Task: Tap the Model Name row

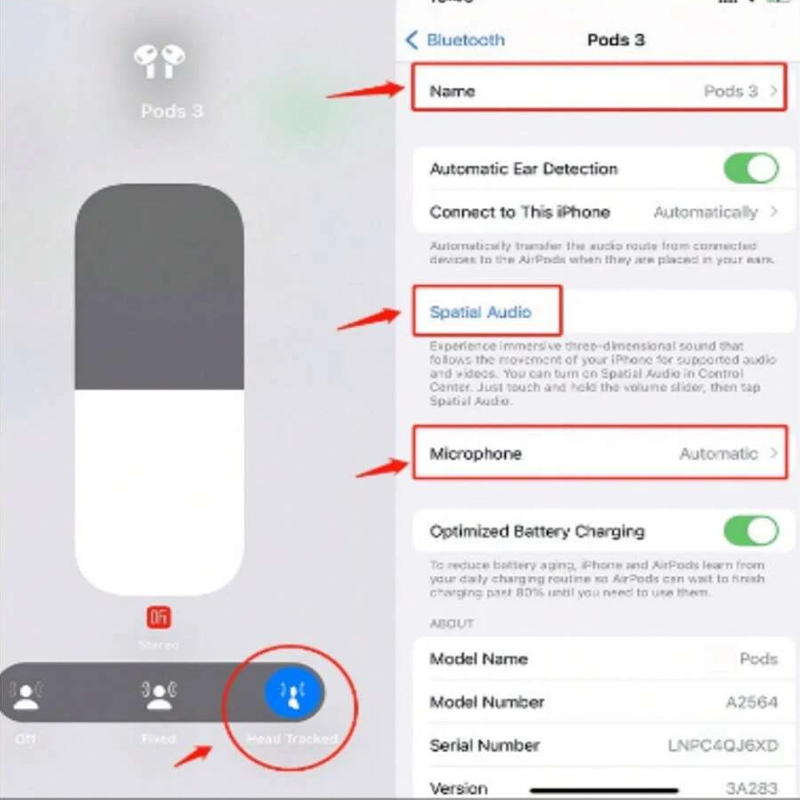Action: tap(604, 659)
